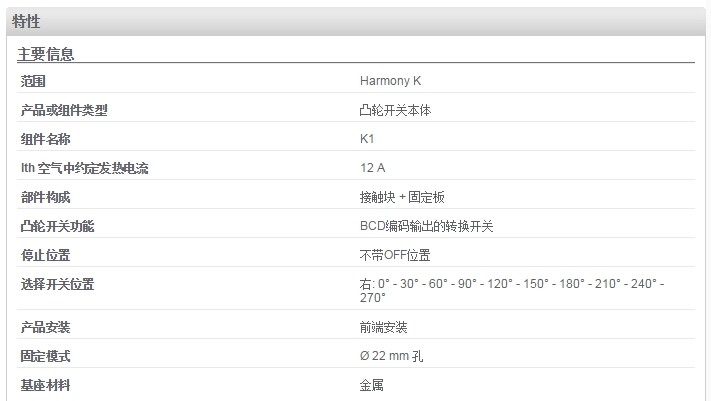Select the BCD编码输出的转换开关 value
The width and height of the screenshot is (711, 401).
click(426, 226)
